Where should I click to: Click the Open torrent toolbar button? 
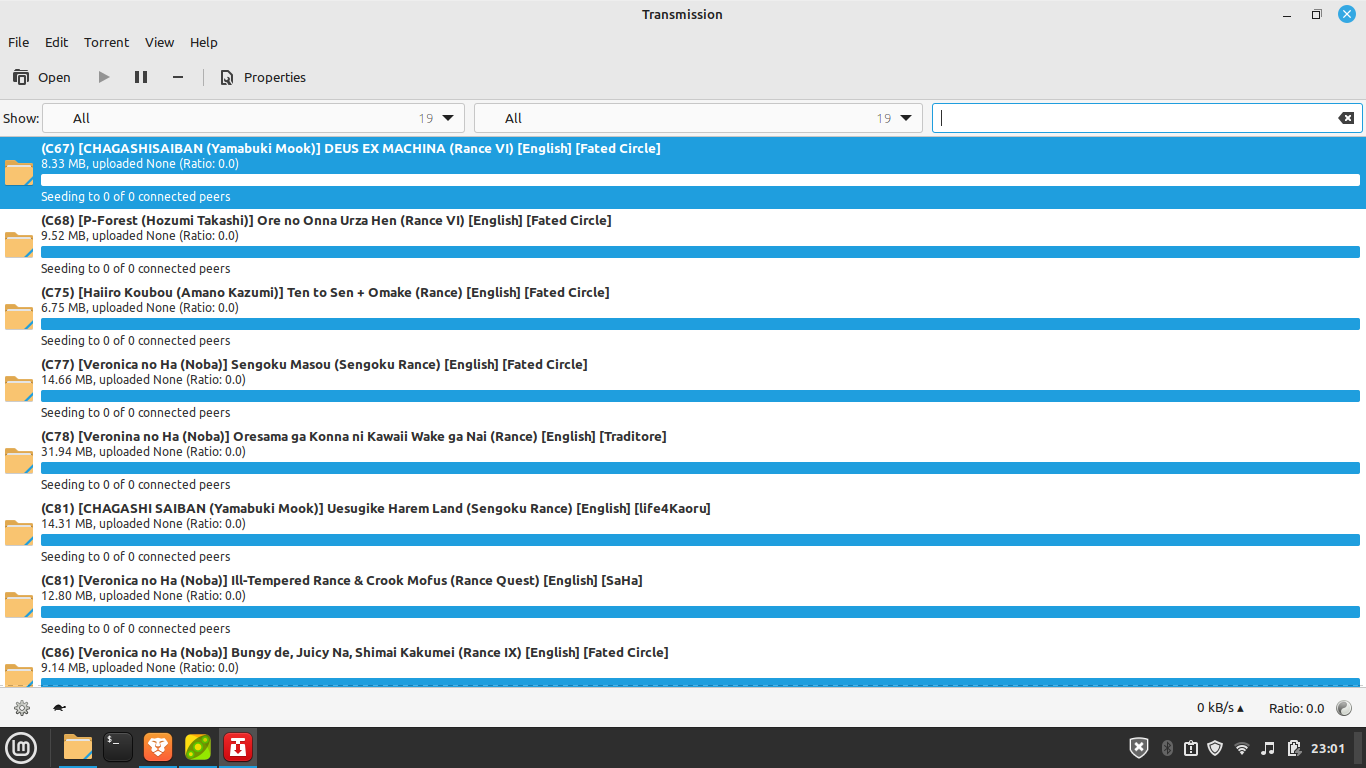coord(41,77)
